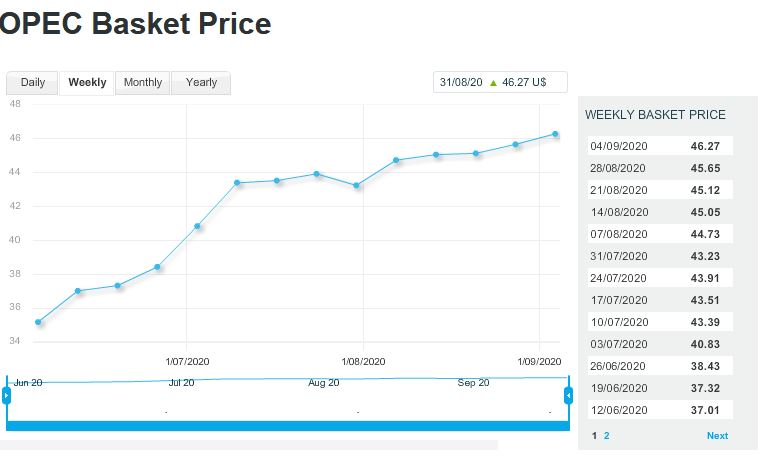
Task: Click the 31/07/2020 price row
Action: (660, 256)
